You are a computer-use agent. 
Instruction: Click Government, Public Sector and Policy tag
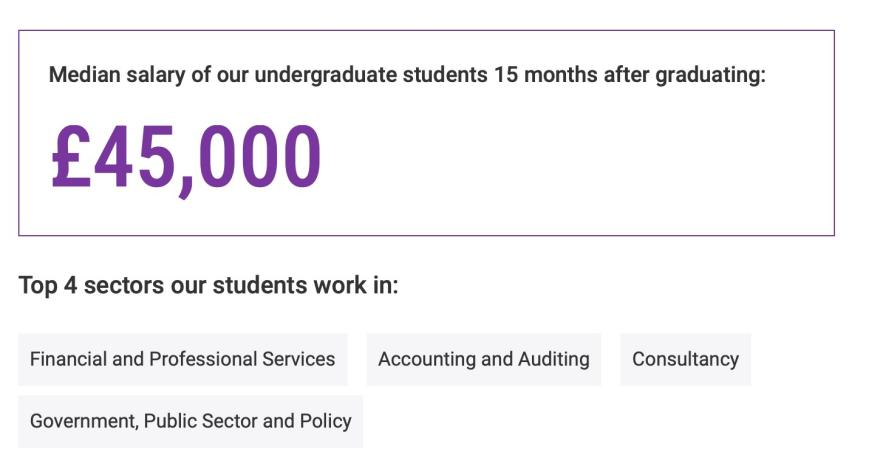190,421
